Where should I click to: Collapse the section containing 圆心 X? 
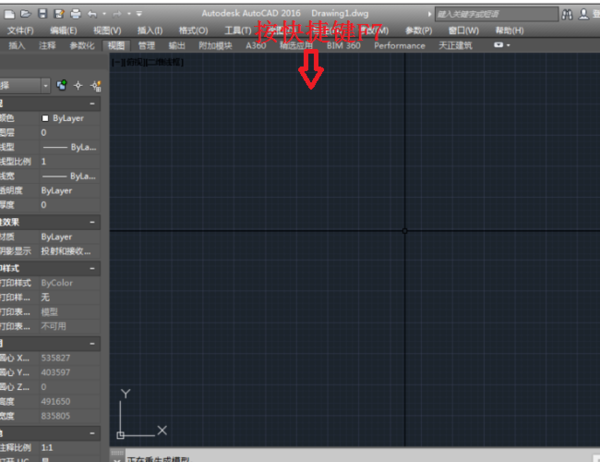pyautogui.click(x=92, y=344)
